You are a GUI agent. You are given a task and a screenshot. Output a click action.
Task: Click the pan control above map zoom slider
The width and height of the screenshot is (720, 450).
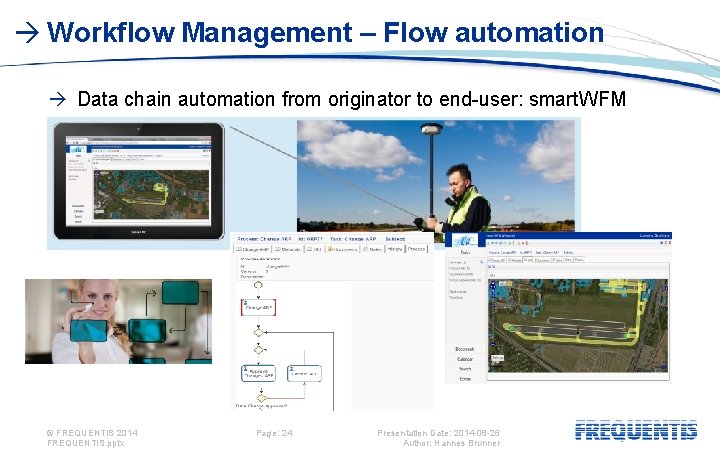pos(493,286)
